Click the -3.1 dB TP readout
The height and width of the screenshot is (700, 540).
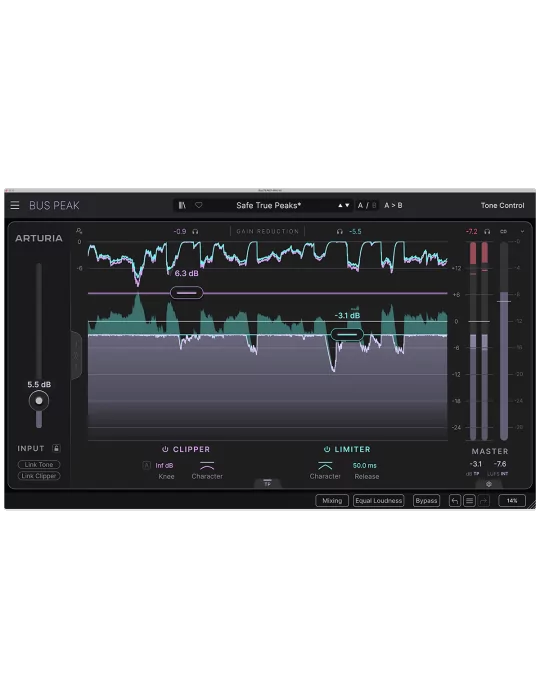pos(476,464)
